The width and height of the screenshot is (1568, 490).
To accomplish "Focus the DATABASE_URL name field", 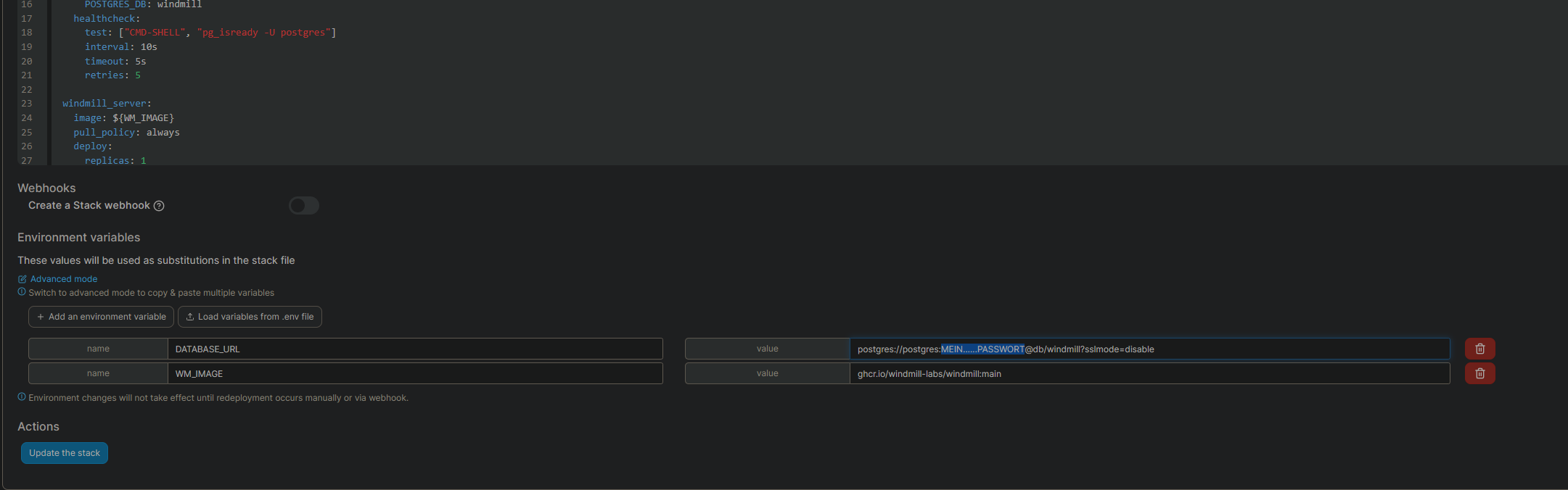I will tap(414, 349).
